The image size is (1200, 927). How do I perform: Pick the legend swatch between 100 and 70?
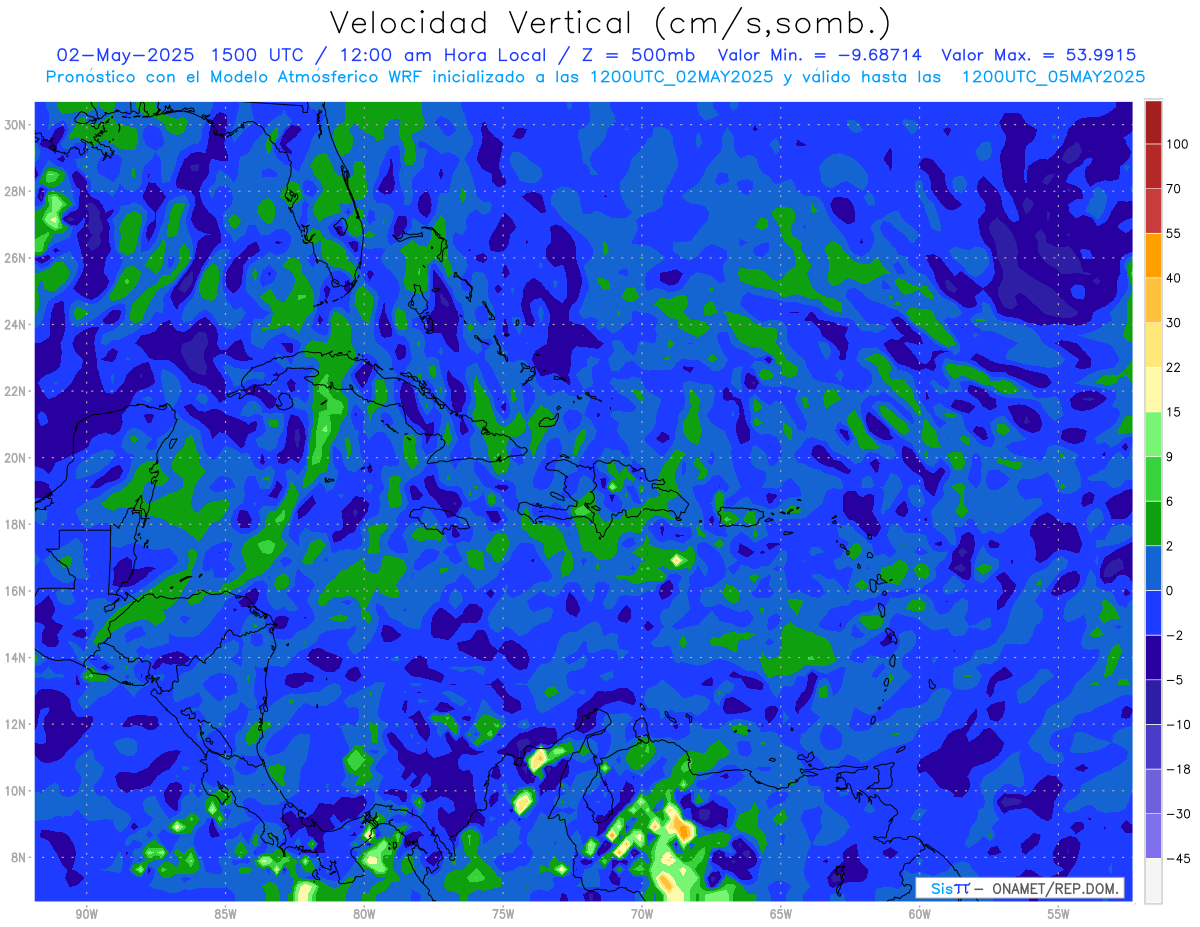click(1153, 167)
